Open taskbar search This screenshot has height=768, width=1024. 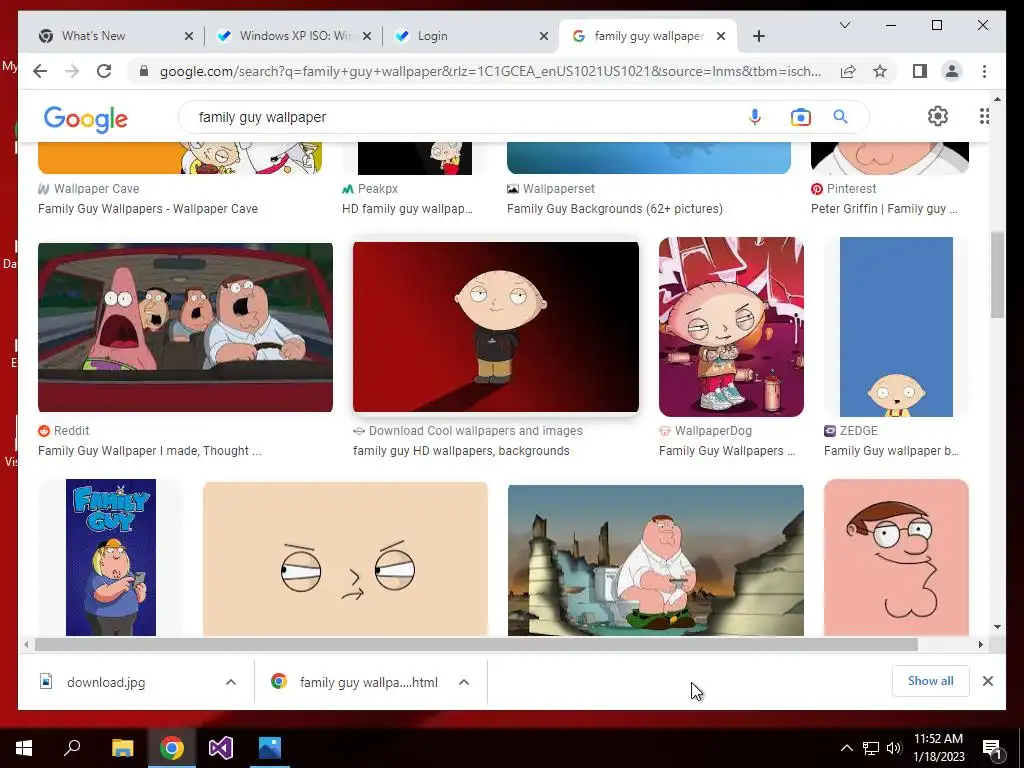click(x=72, y=747)
